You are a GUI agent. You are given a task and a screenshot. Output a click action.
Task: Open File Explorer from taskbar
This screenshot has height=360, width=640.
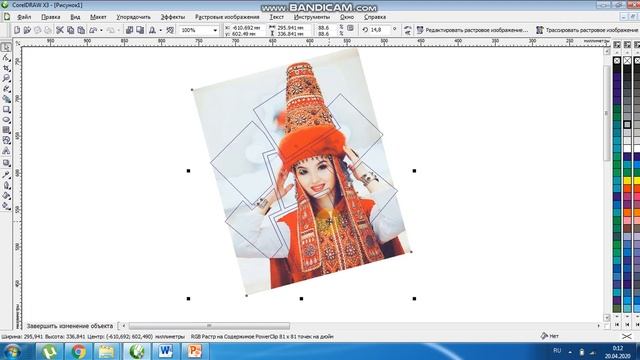tap(107, 351)
